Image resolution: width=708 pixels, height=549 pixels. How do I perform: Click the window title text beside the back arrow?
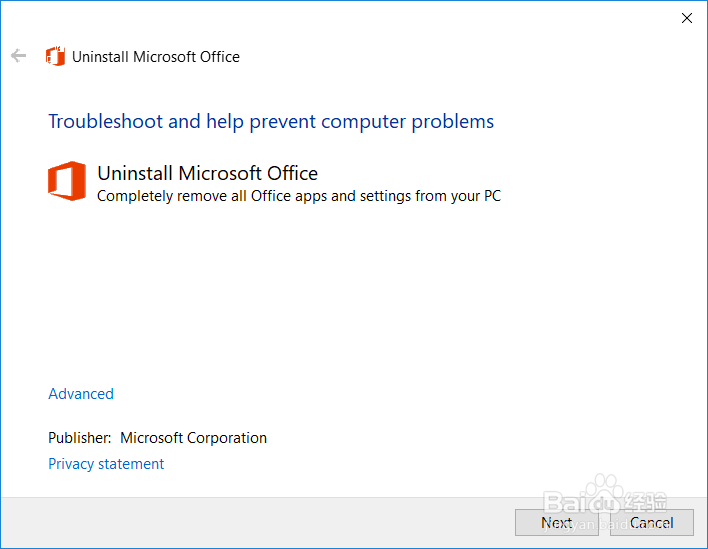(x=156, y=57)
